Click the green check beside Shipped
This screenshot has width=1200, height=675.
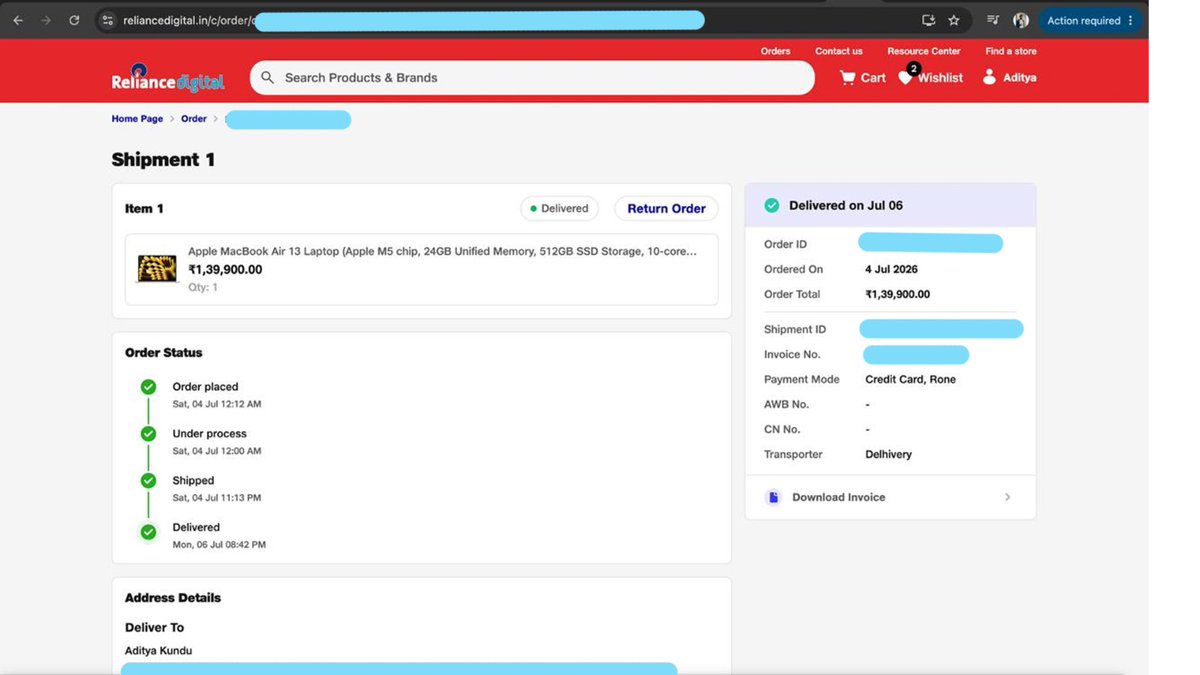pyautogui.click(x=148, y=481)
